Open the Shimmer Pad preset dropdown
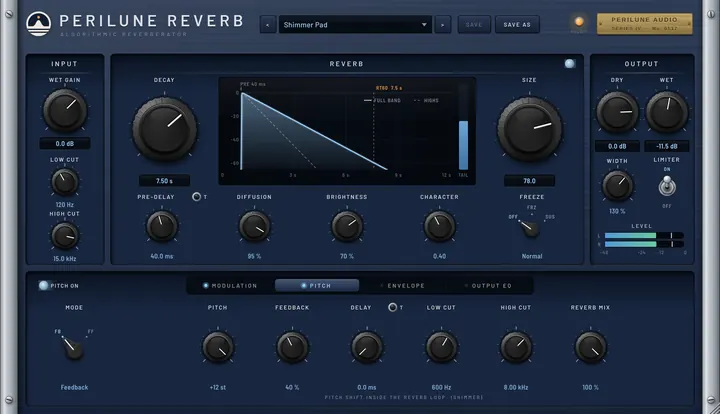The width and height of the screenshot is (720, 414). 355,25
